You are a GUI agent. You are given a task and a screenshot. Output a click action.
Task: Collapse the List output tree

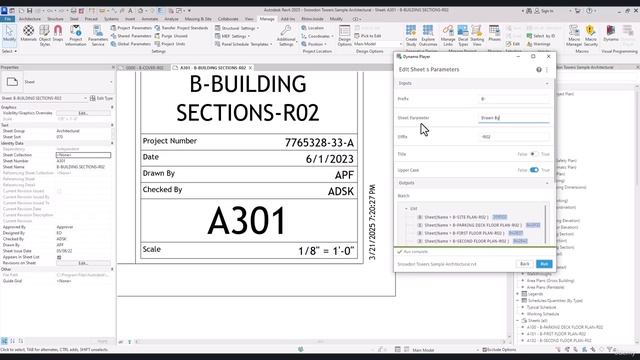click(406, 209)
